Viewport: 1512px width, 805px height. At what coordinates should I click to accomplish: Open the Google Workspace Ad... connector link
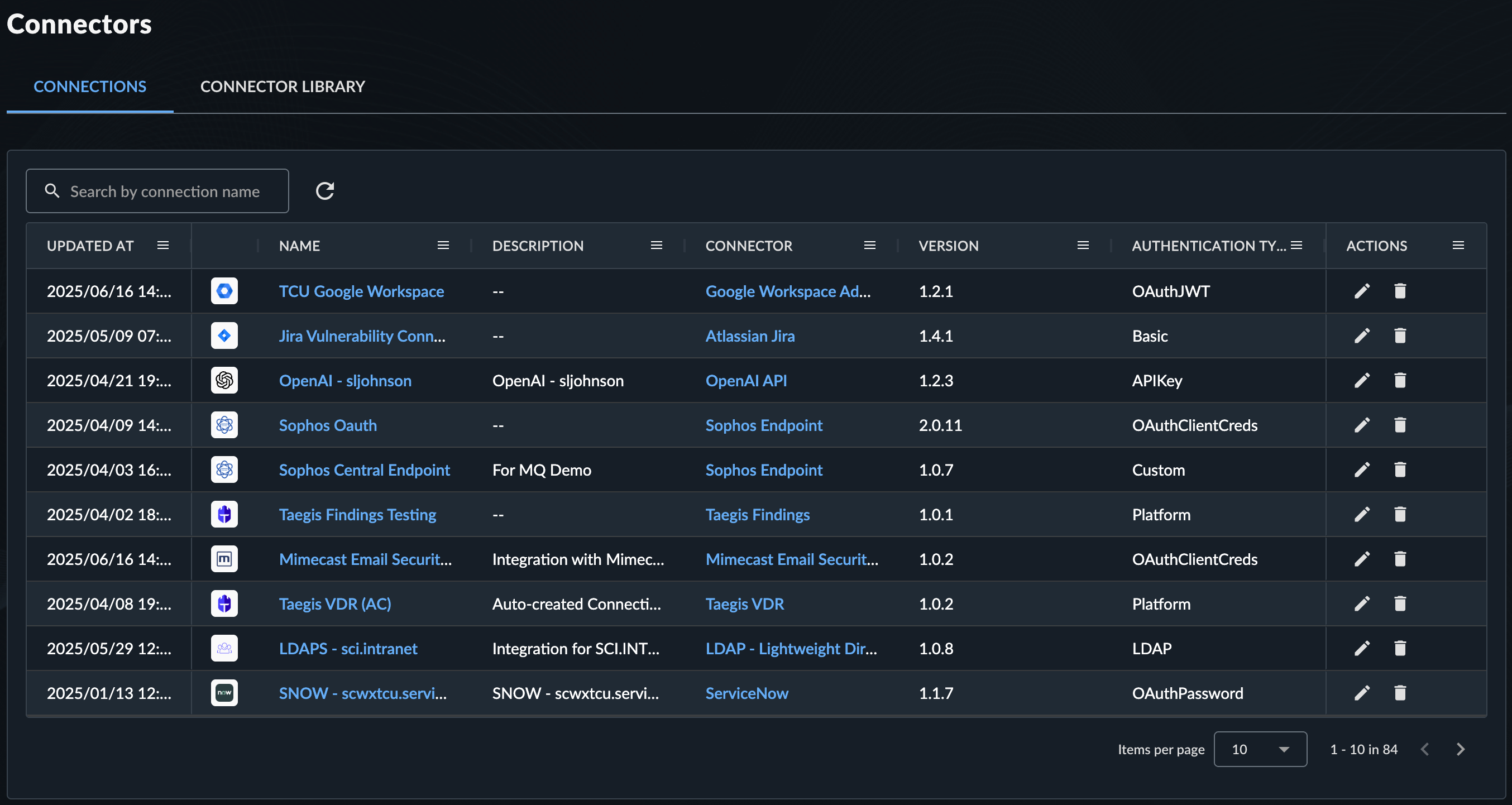(788, 291)
